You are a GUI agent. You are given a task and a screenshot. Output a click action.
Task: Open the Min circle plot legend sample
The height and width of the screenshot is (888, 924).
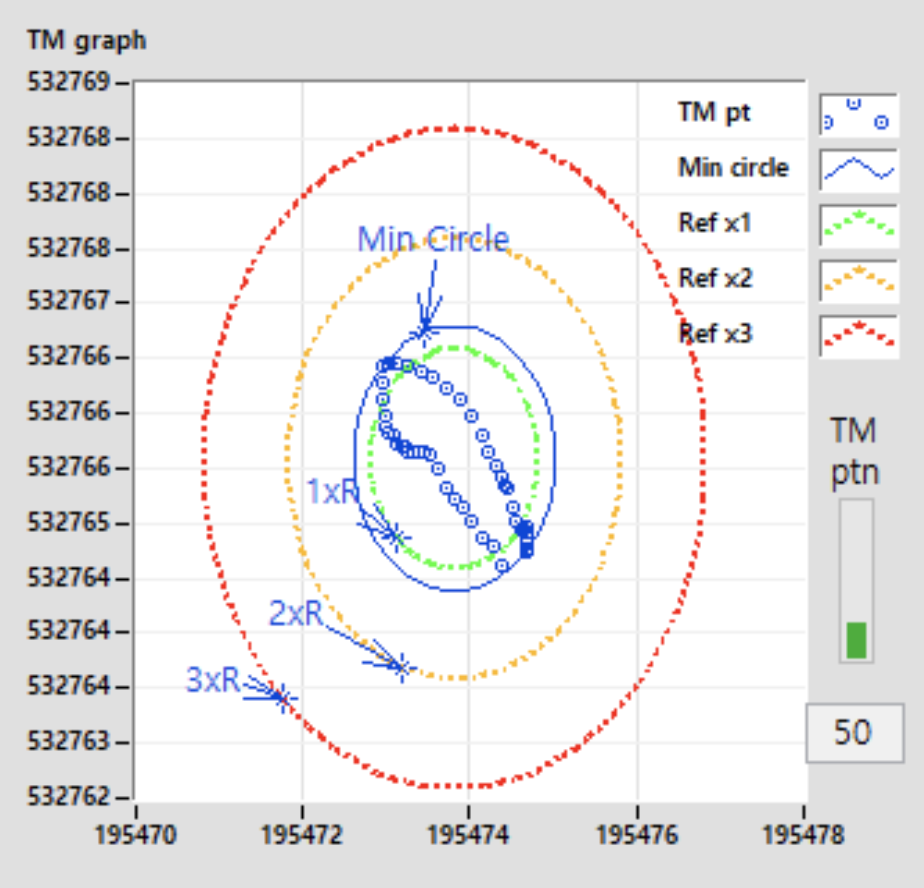click(859, 170)
